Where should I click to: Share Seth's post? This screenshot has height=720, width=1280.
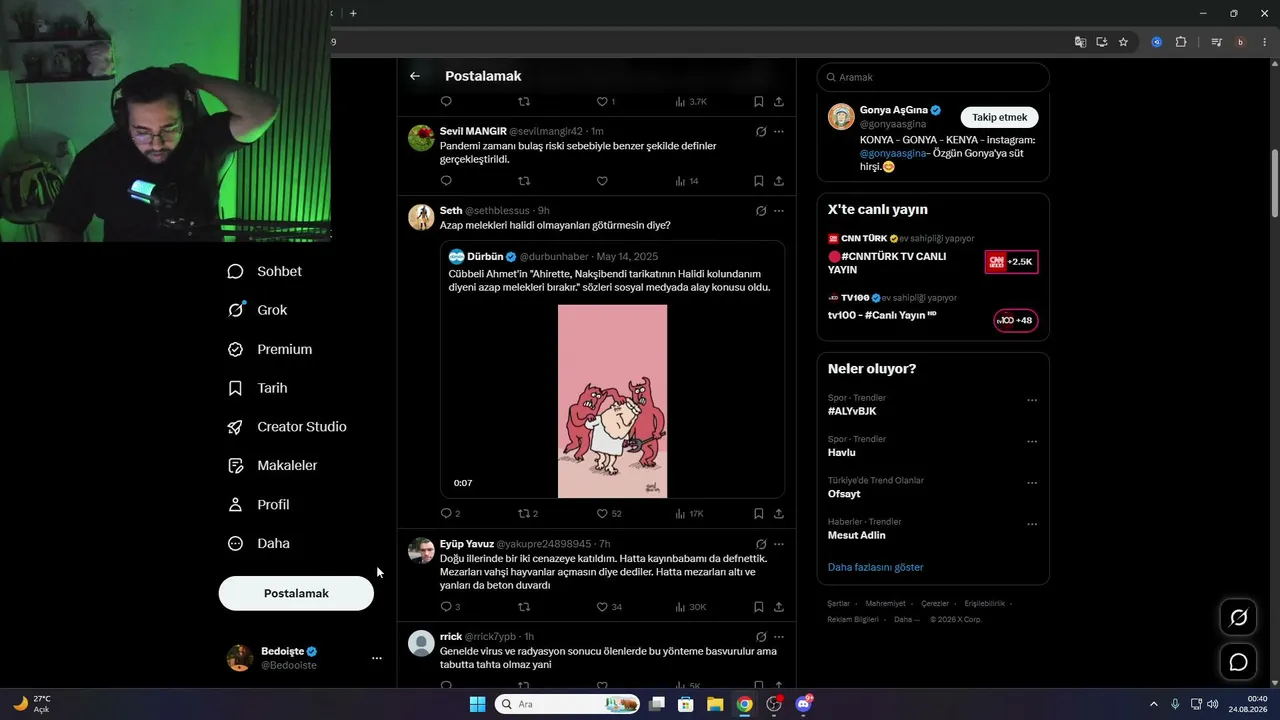pyautogui.click(x=779, y=513)
